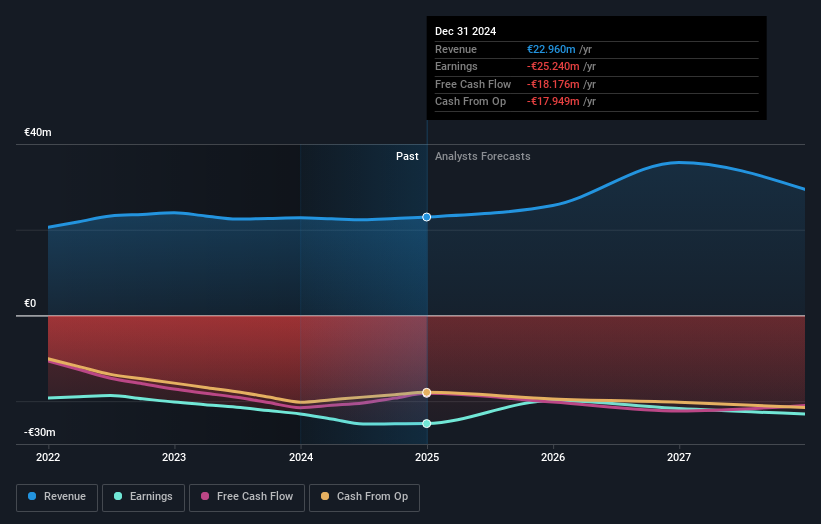Viewport: 821px width, 524px height.
Task: Click the 2022 x-axis label
Action: pyautogui.click(x=48, y=458)
